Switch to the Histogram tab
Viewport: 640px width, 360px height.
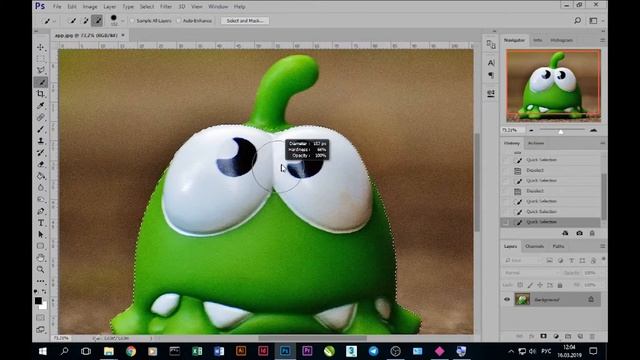(562, 40)
